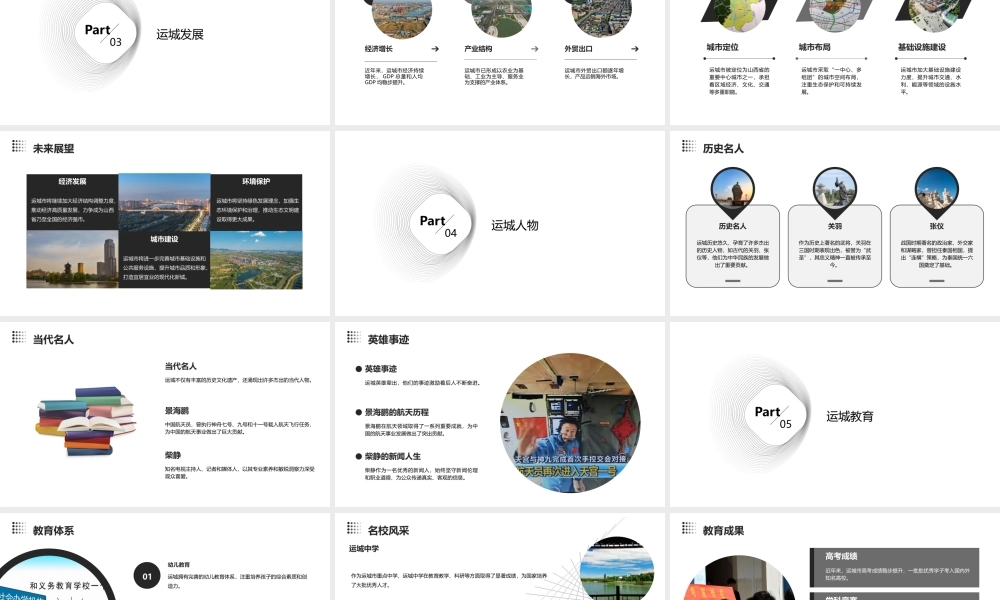Click the 基础设施建设 heading
This screenshot has width=1000, height=600.
922,47
